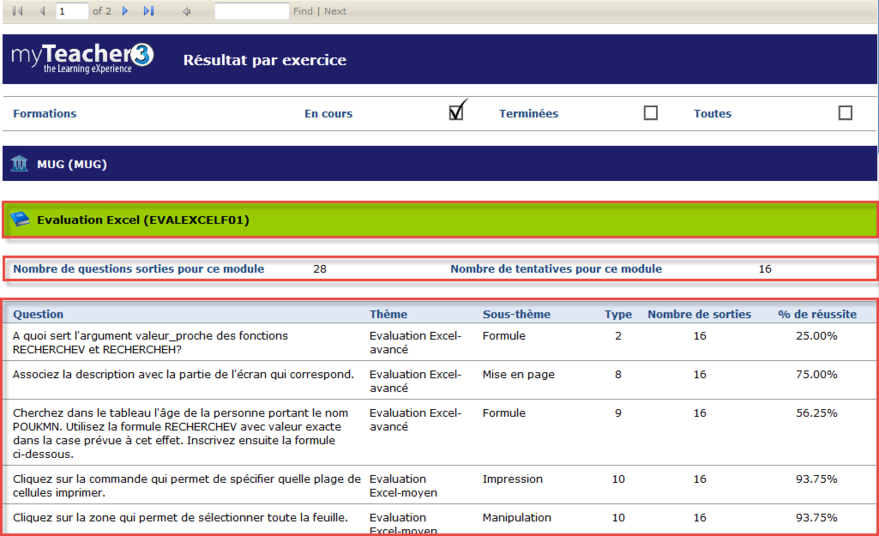The image size is (879, 536).
Task: Select the sélectionner toute la feuille question
Action: click(x=180, y=517)
